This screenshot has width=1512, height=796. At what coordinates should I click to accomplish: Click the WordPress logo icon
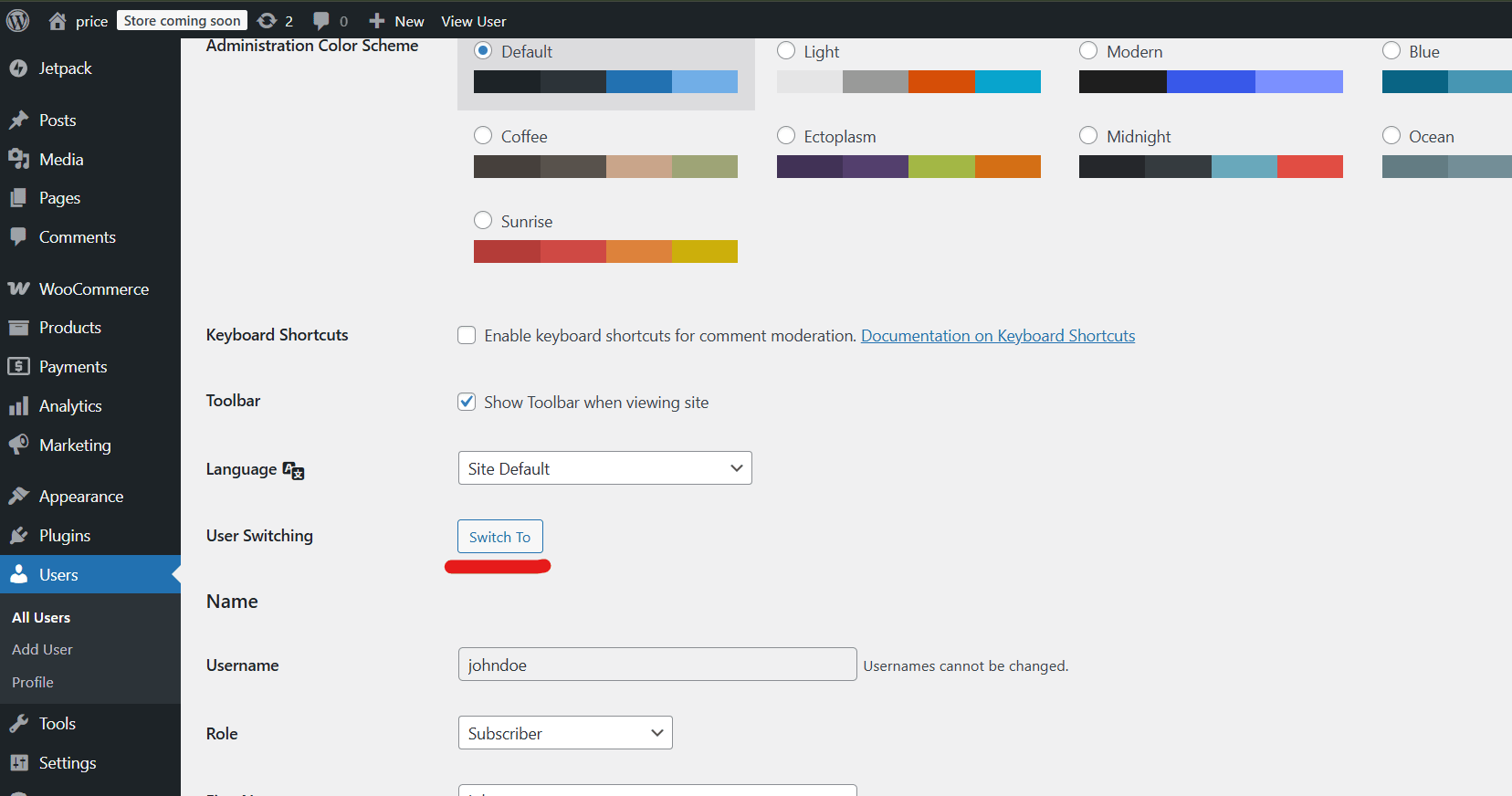pyautogui.click(x=17, y=20)
